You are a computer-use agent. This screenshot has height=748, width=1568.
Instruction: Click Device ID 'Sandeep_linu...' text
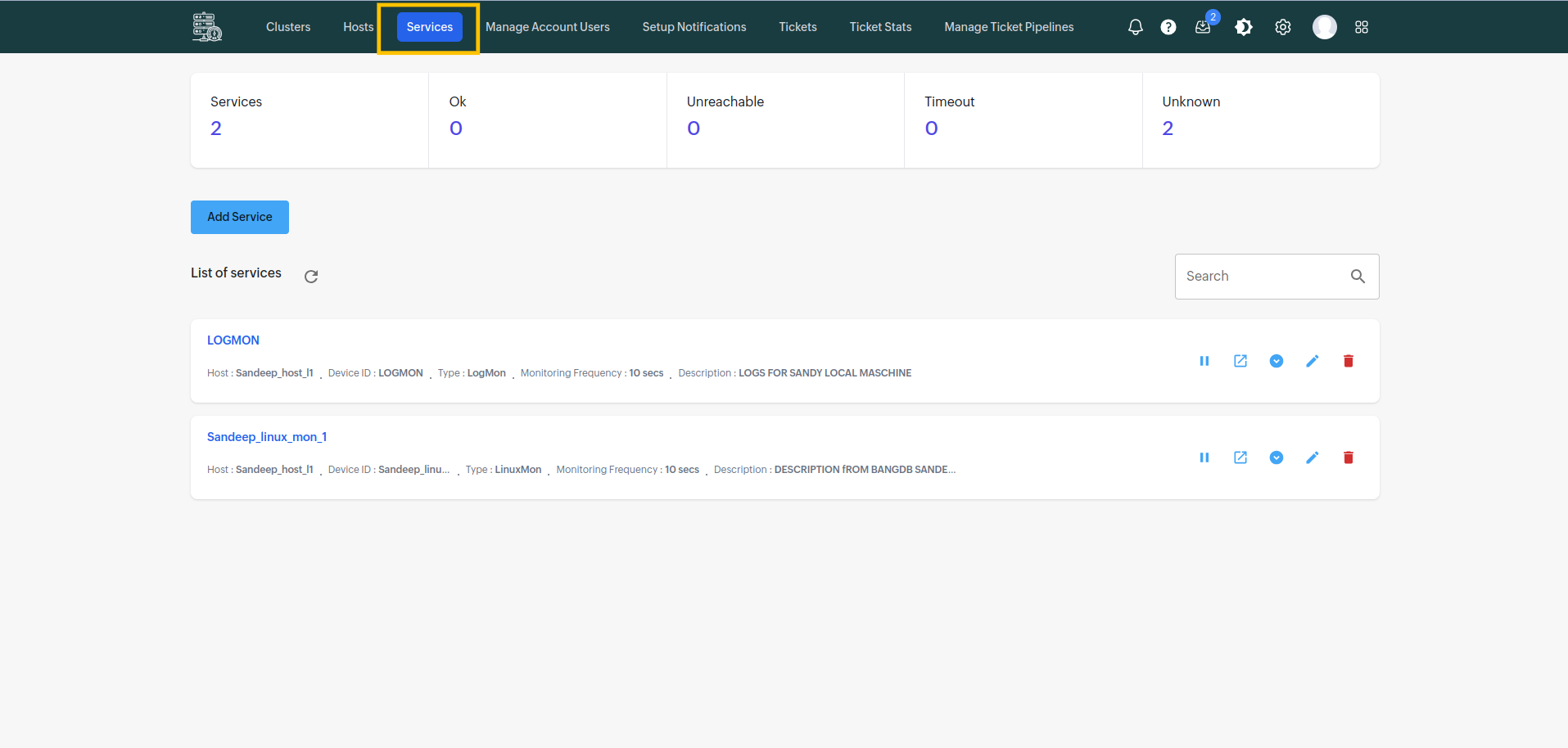(x=414, y=470)
